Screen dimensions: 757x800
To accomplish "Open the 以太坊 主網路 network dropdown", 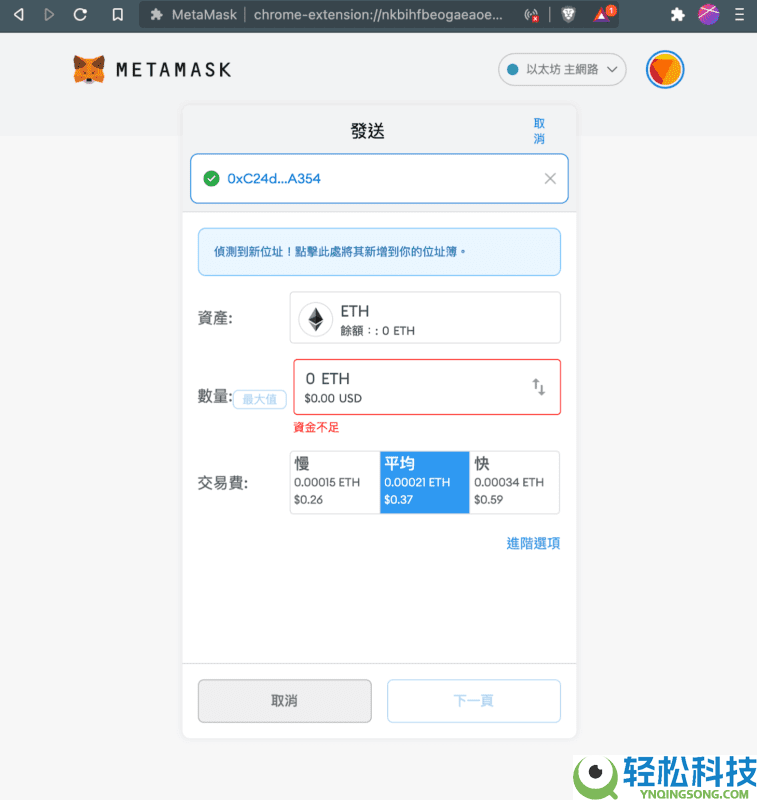I will (562, 69).
